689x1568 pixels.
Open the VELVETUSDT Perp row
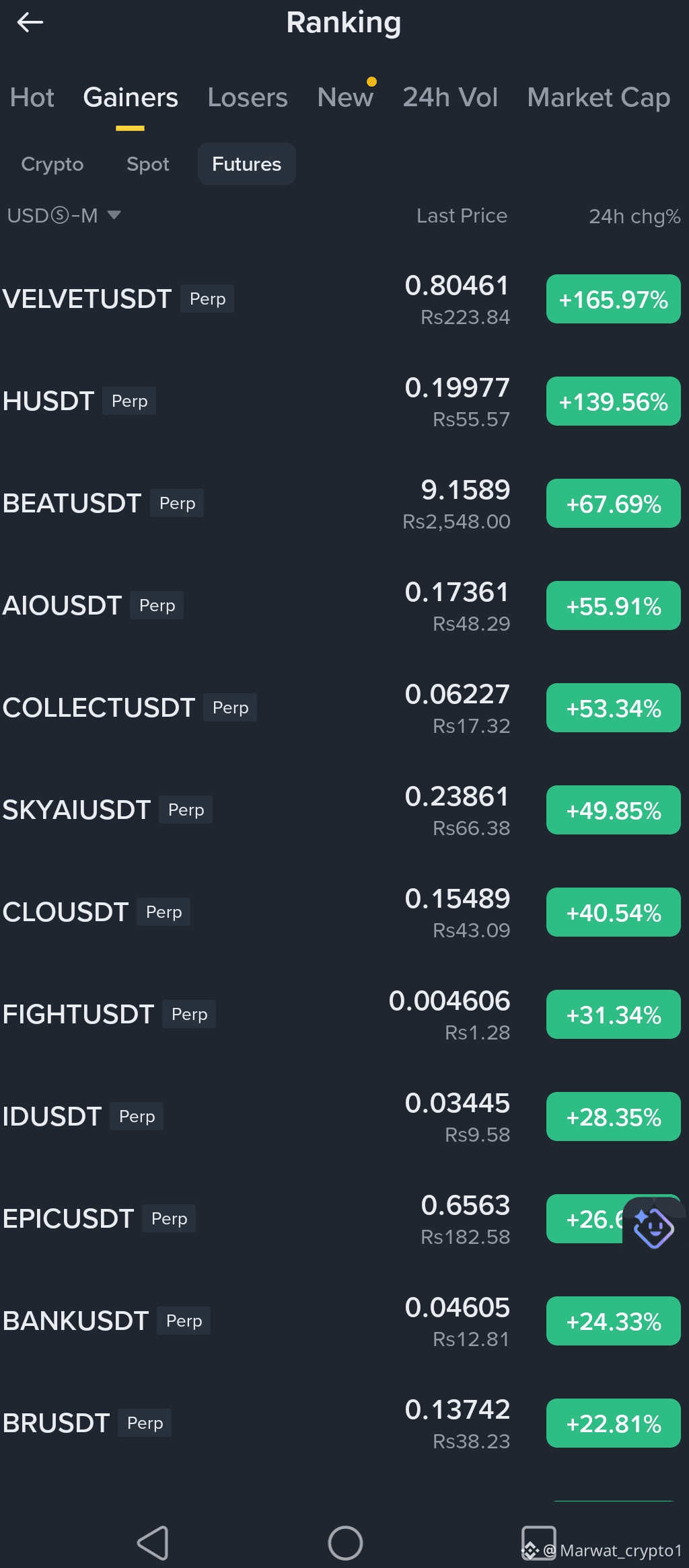[x=344, y=299]
